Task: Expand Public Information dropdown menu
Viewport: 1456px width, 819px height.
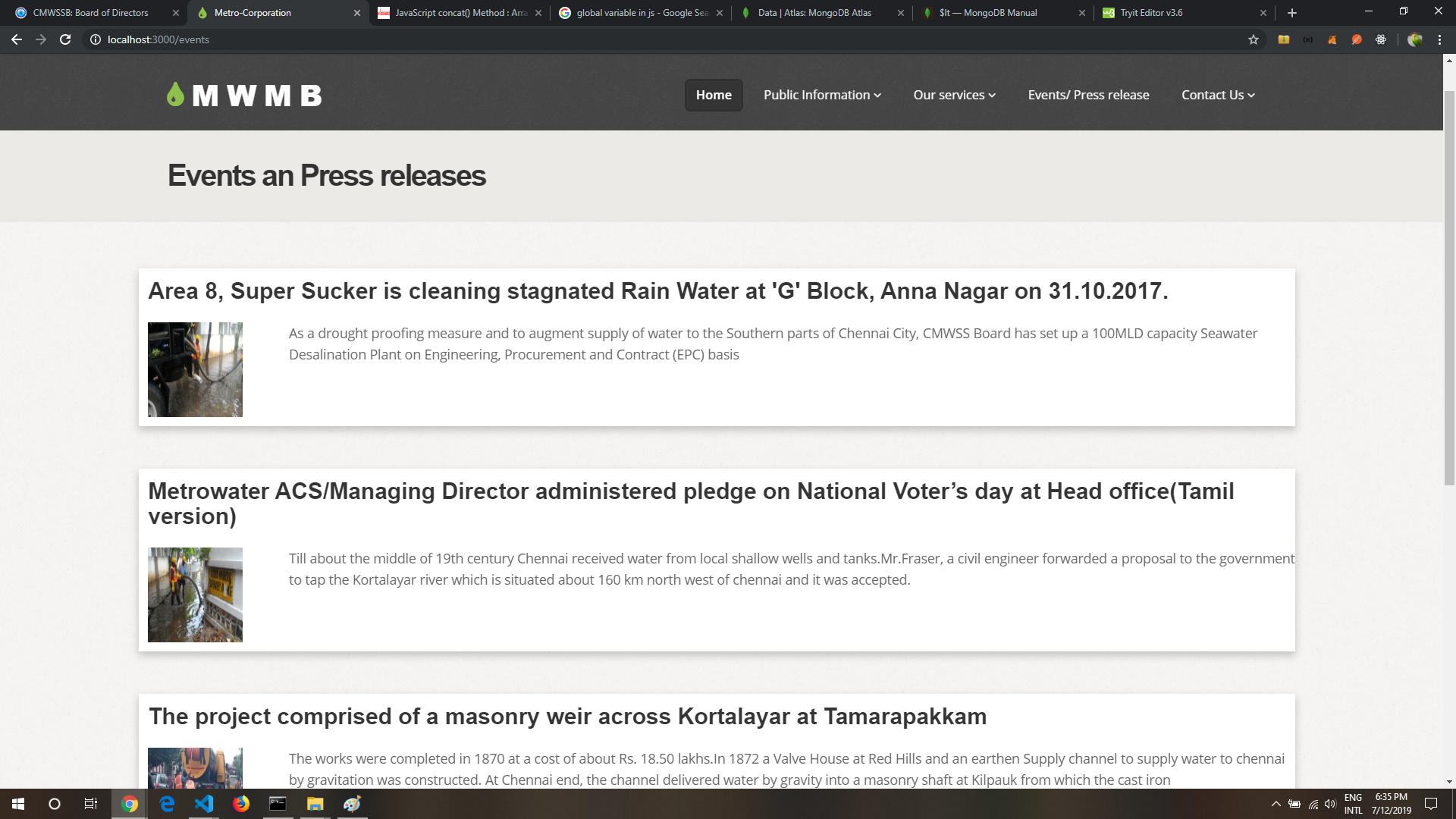Action: click(822, 95)
